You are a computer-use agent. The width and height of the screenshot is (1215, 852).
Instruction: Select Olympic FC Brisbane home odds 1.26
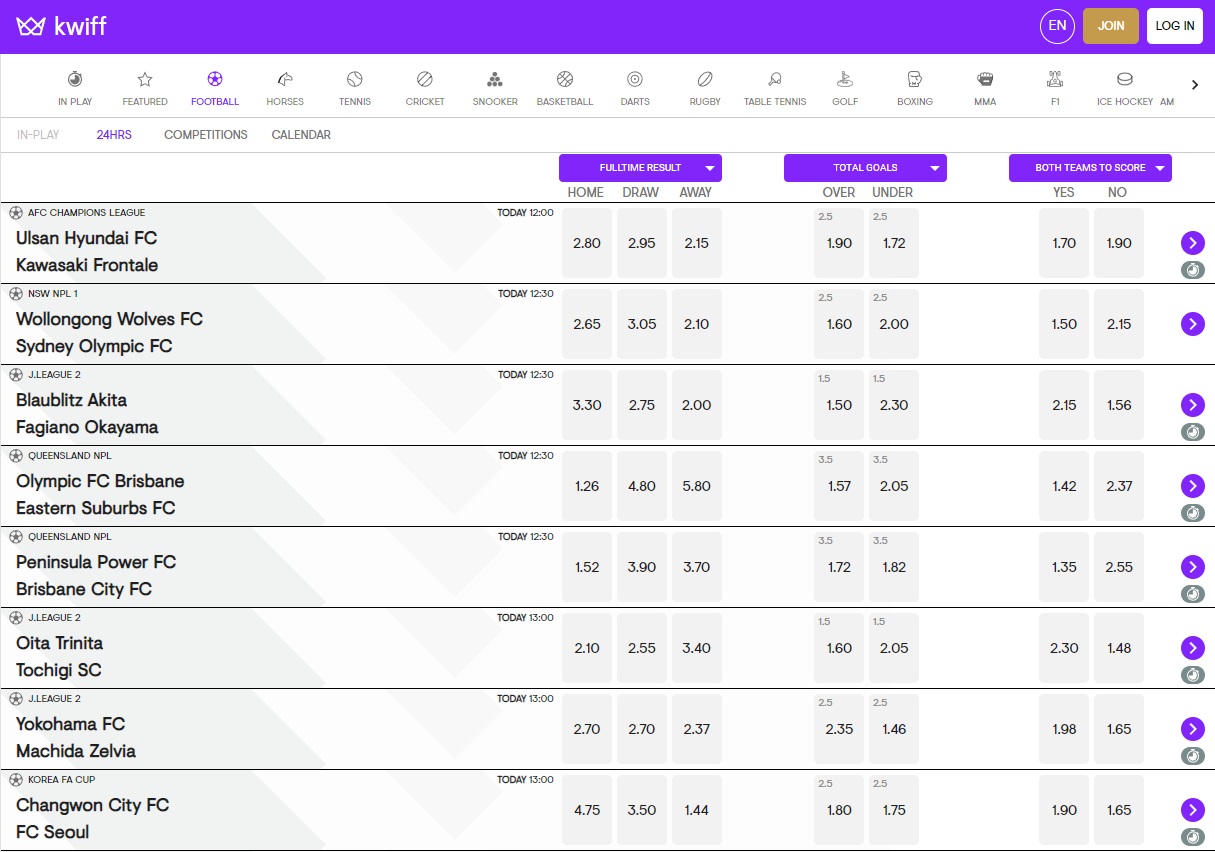pyautogui.click(x=587, y=486)
